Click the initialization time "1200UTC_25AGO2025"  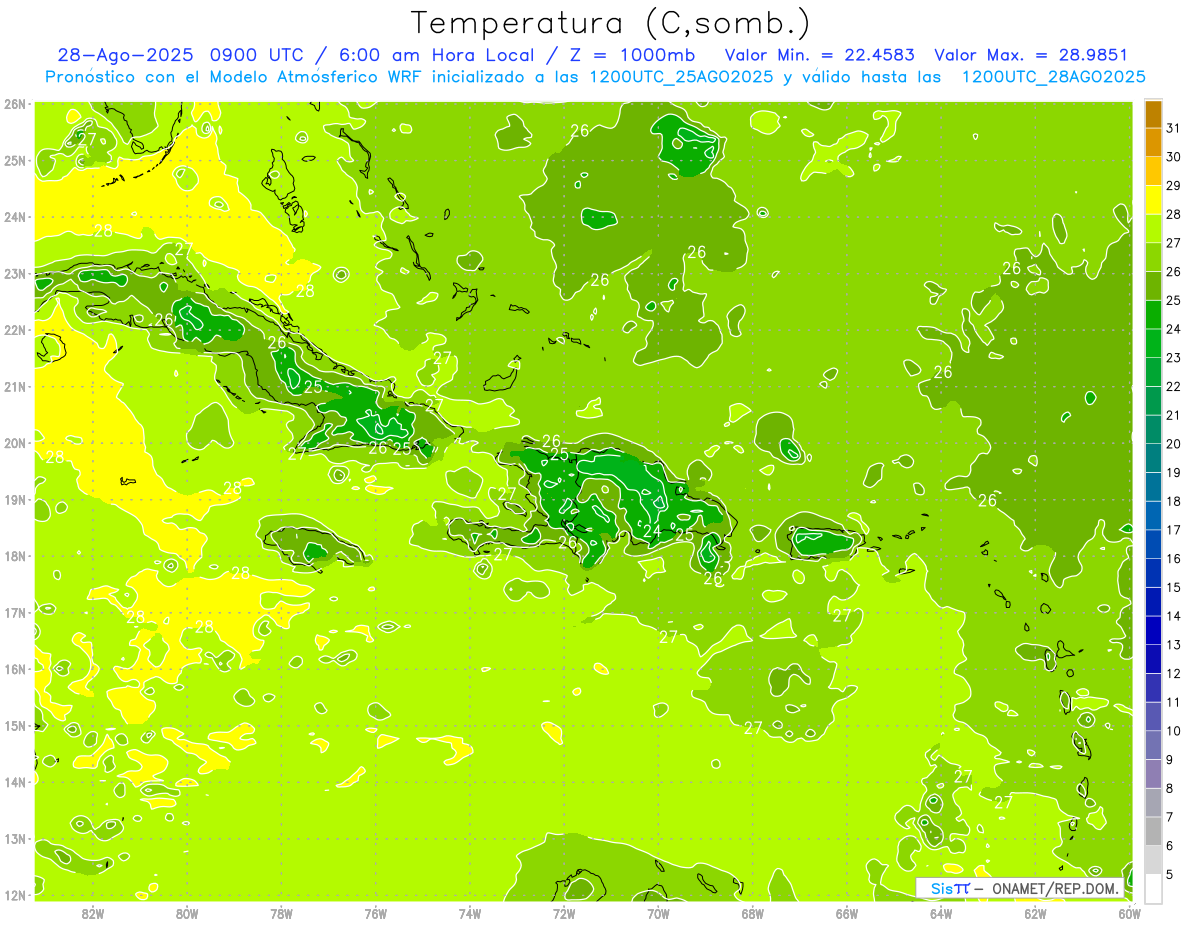[x=680, y=76]
